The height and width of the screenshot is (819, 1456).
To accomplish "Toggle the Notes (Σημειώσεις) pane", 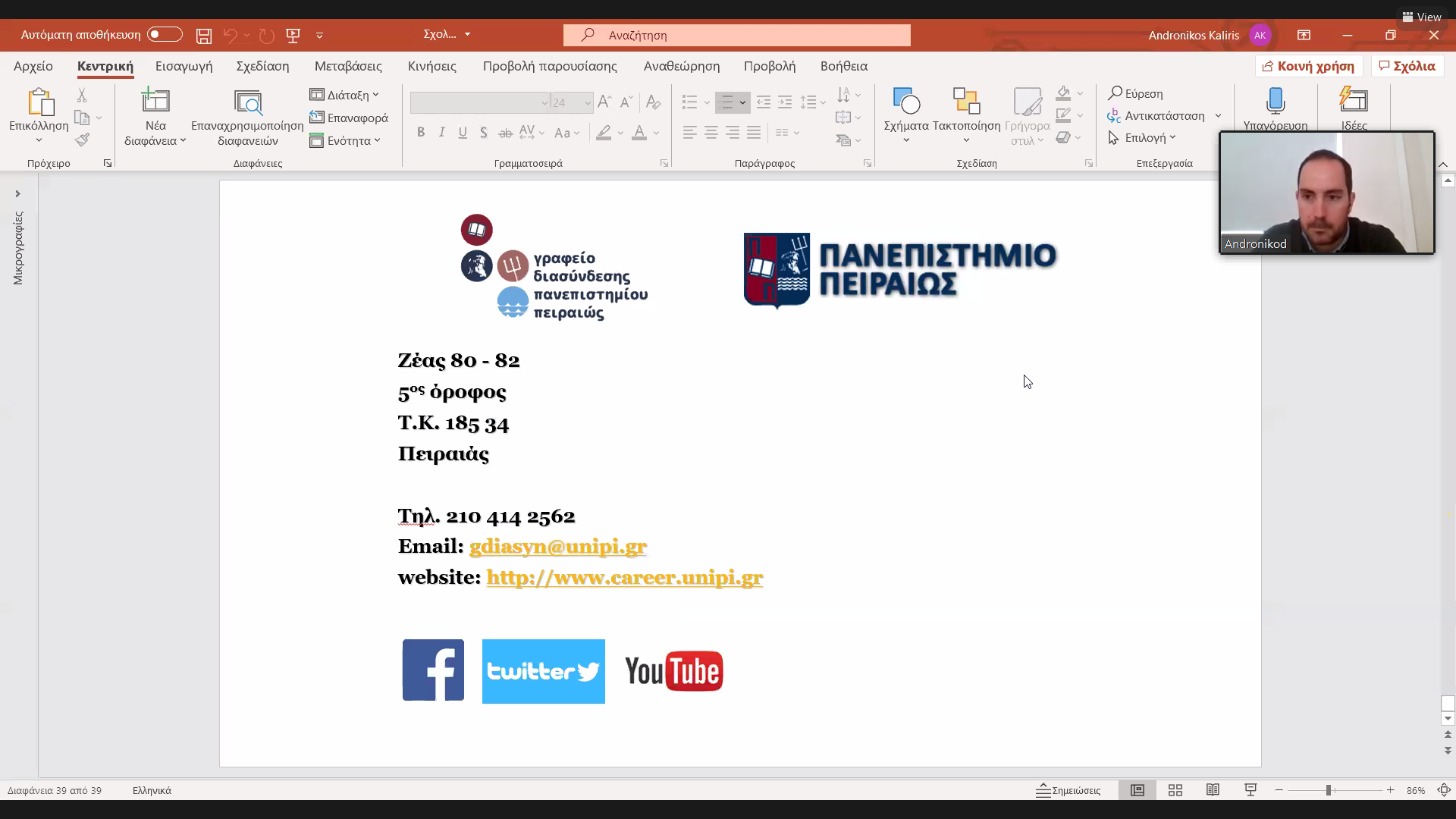I will (x=1068, y=790).
